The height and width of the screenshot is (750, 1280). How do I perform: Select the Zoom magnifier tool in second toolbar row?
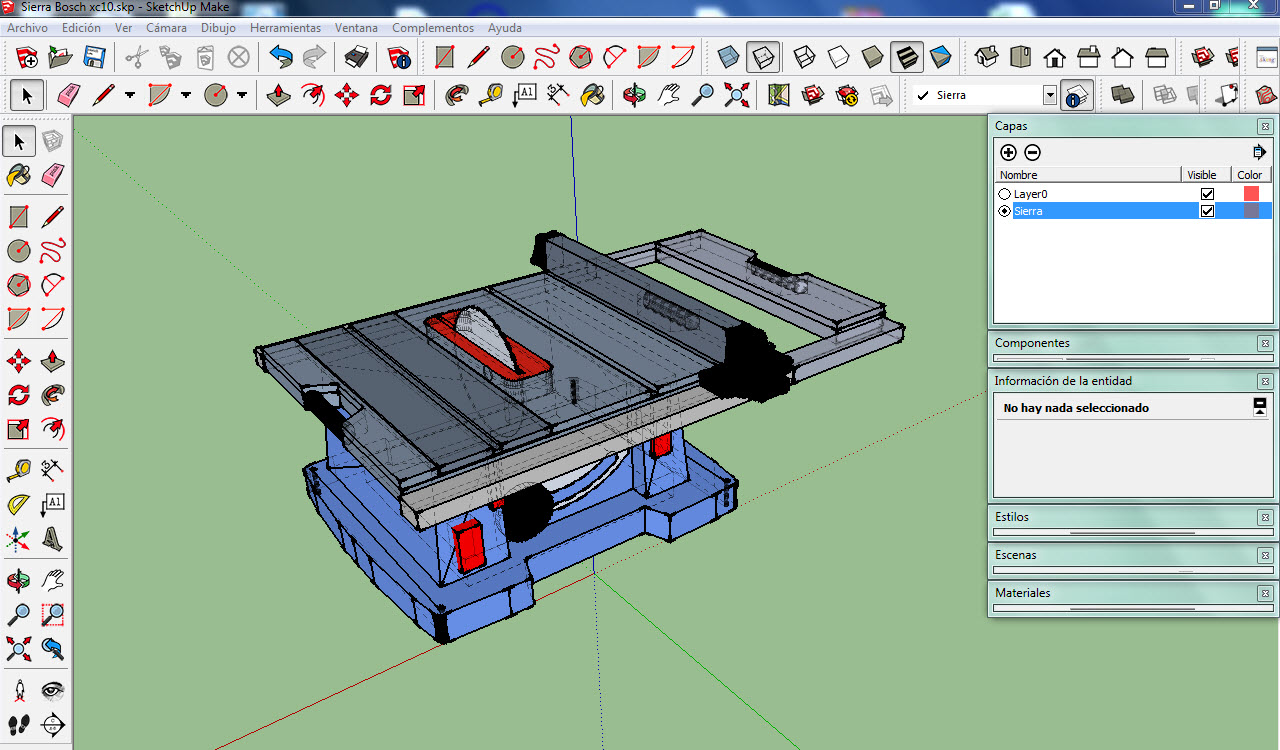point(703,96)
